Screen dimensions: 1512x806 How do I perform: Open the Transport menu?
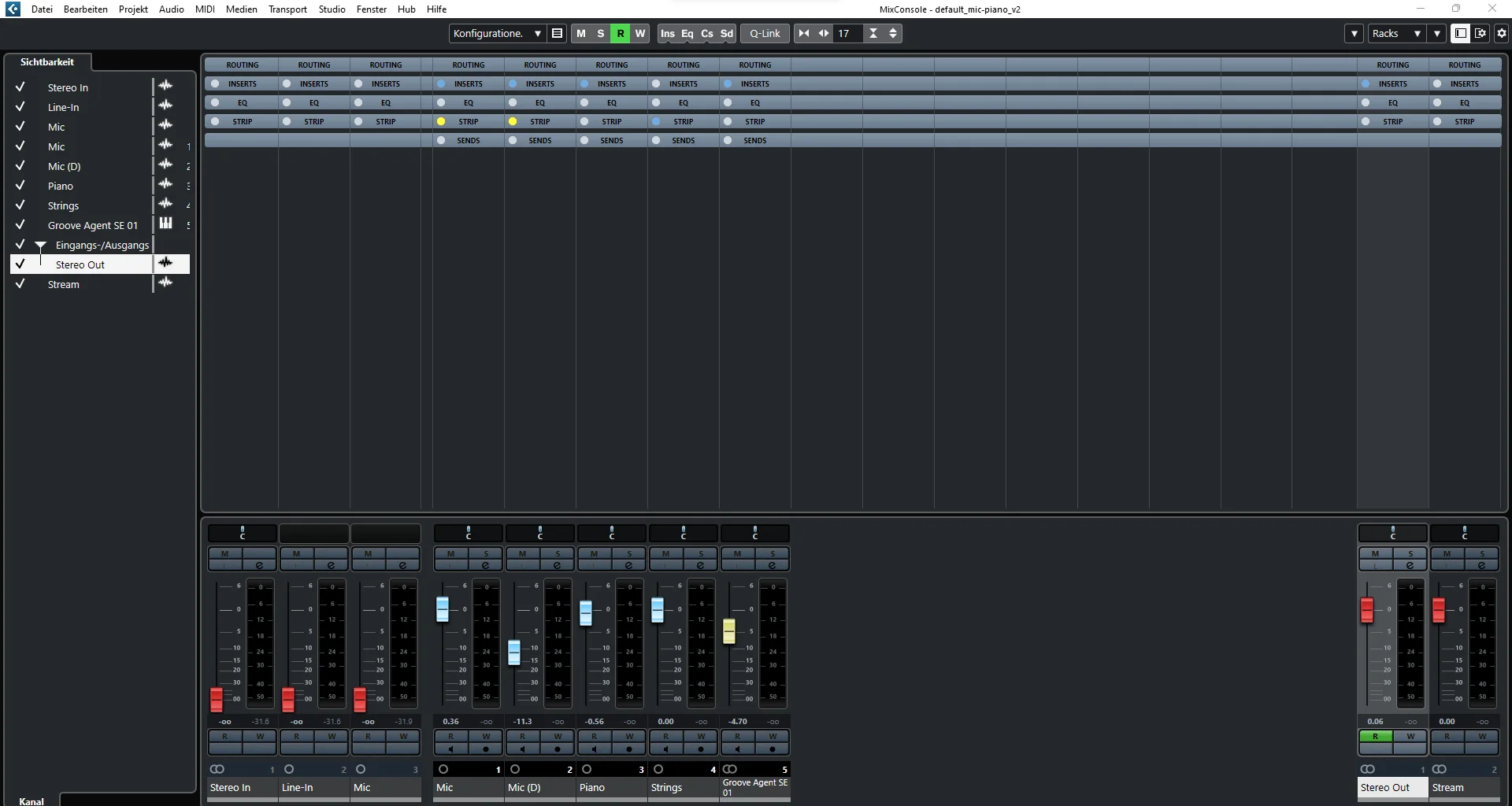[x=287, y=9]
